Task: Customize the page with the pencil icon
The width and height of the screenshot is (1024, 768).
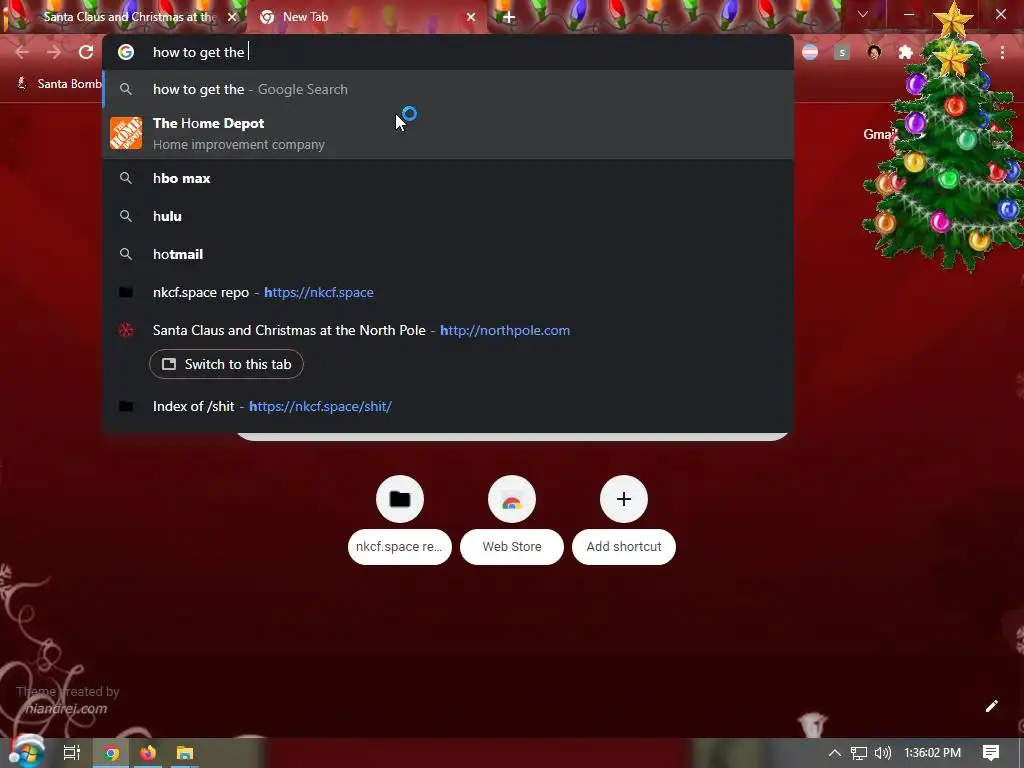Action: pos(991,706)
